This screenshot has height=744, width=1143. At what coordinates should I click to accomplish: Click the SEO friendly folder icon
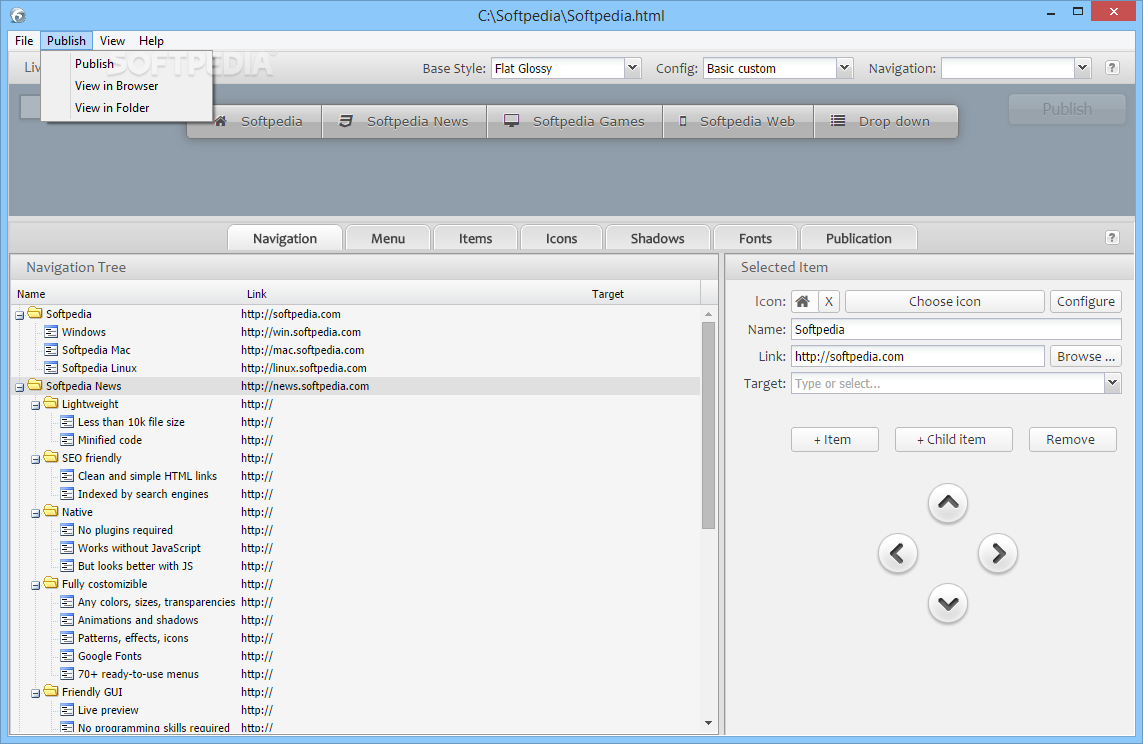click(x=51, y=458)
